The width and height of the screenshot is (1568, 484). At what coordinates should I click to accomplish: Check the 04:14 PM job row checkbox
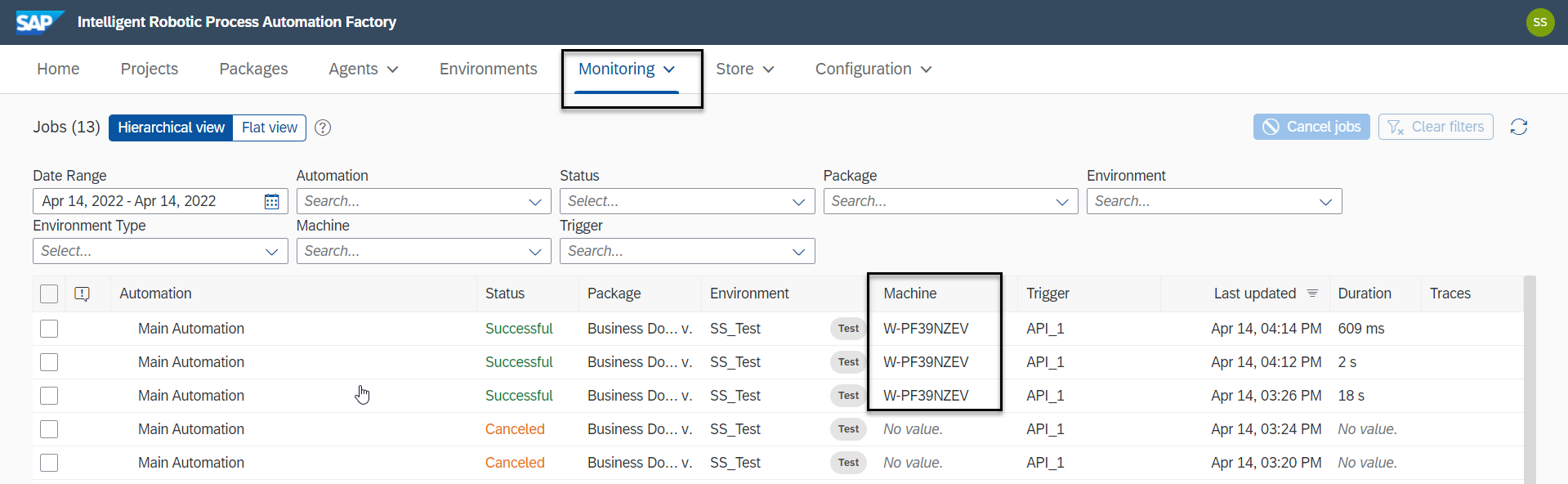pos(49,329)
